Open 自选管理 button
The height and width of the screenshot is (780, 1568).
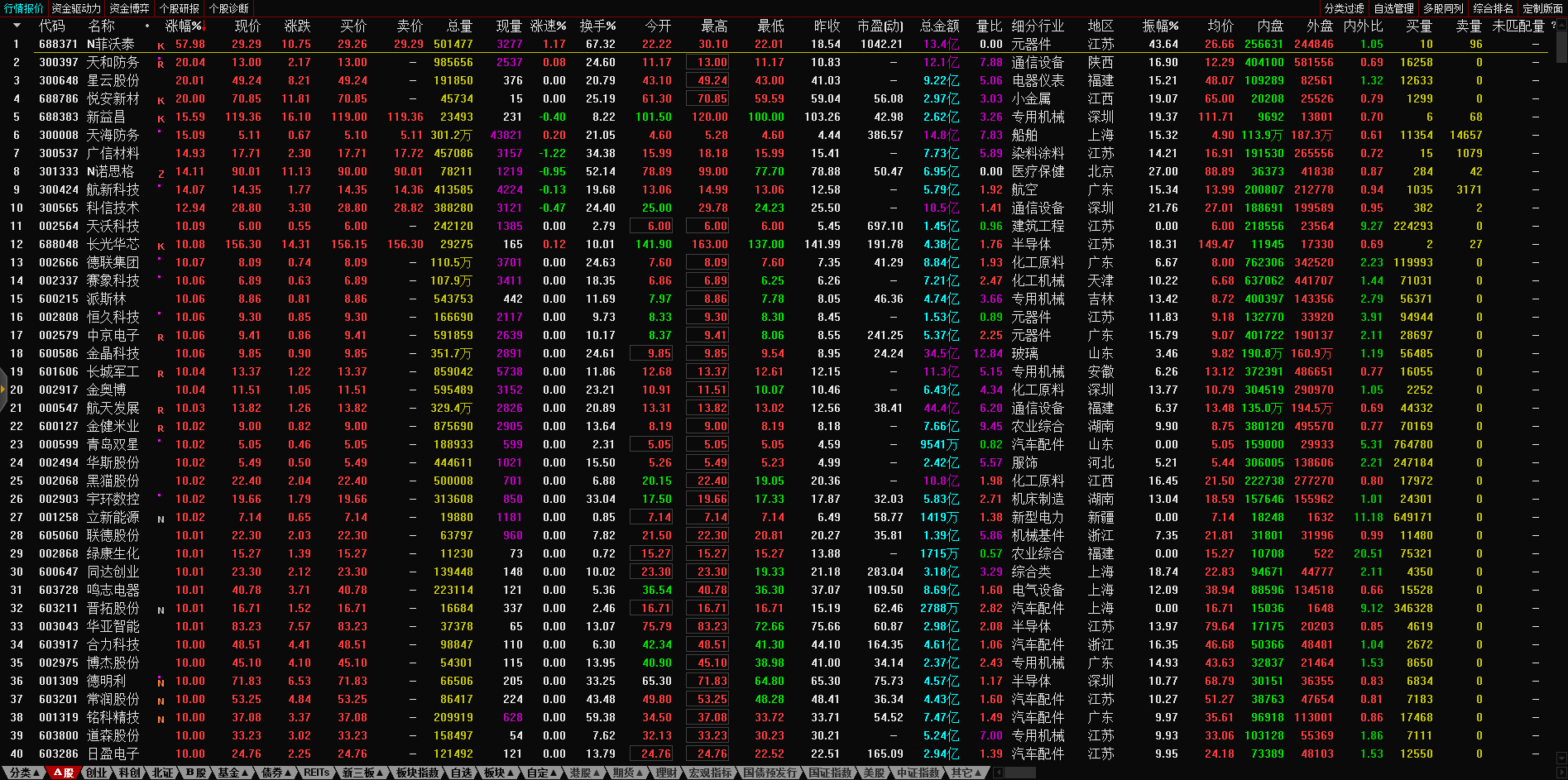[x=1393, y=8]
